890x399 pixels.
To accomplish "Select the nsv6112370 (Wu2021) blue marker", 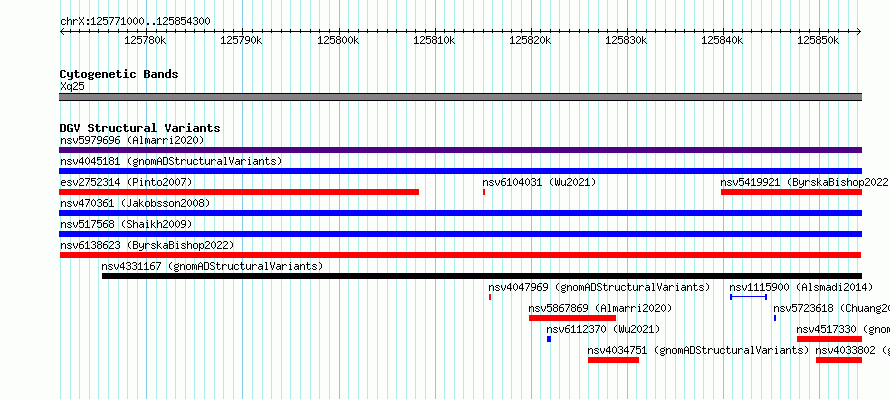I will point(549,339).
